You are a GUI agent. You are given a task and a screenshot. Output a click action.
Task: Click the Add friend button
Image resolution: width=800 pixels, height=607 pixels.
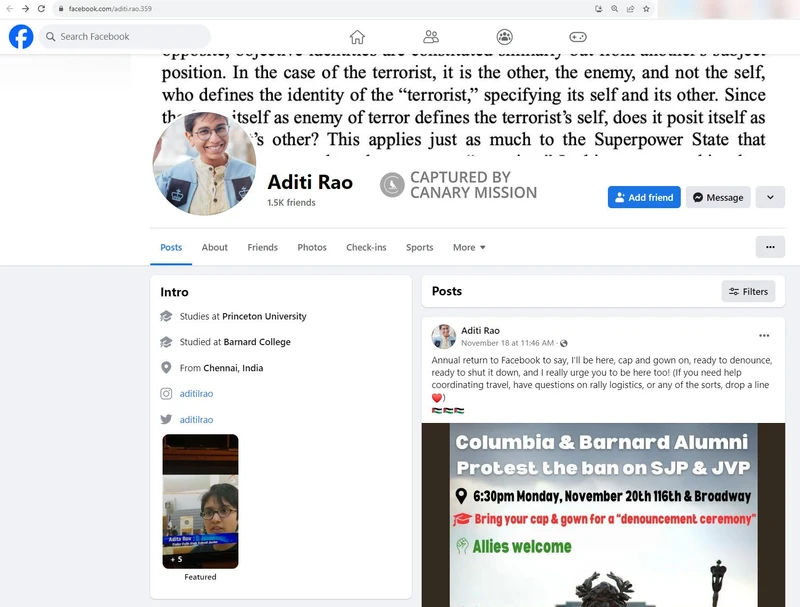click(x=643, y=197)
